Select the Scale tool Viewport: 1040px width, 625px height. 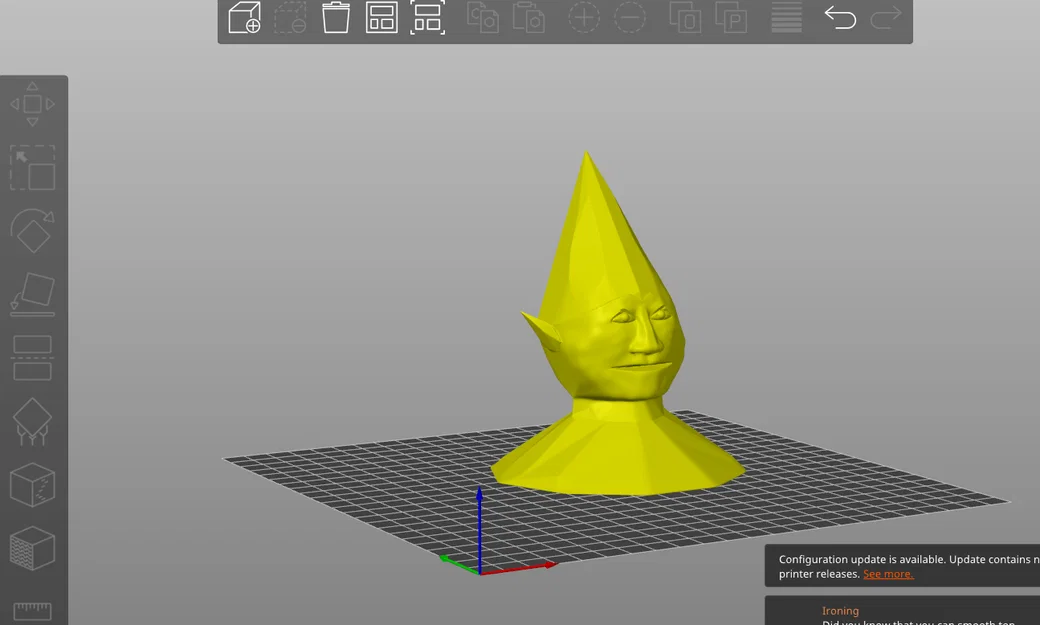[33, 168]
